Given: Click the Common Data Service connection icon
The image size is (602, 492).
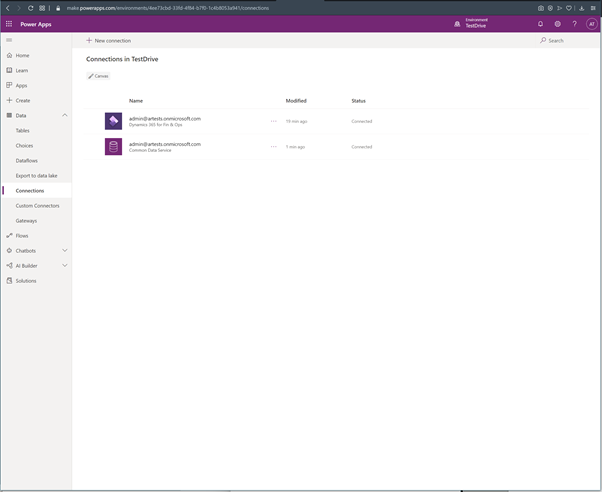Looking at the screenshot, I should pos(113,147).
